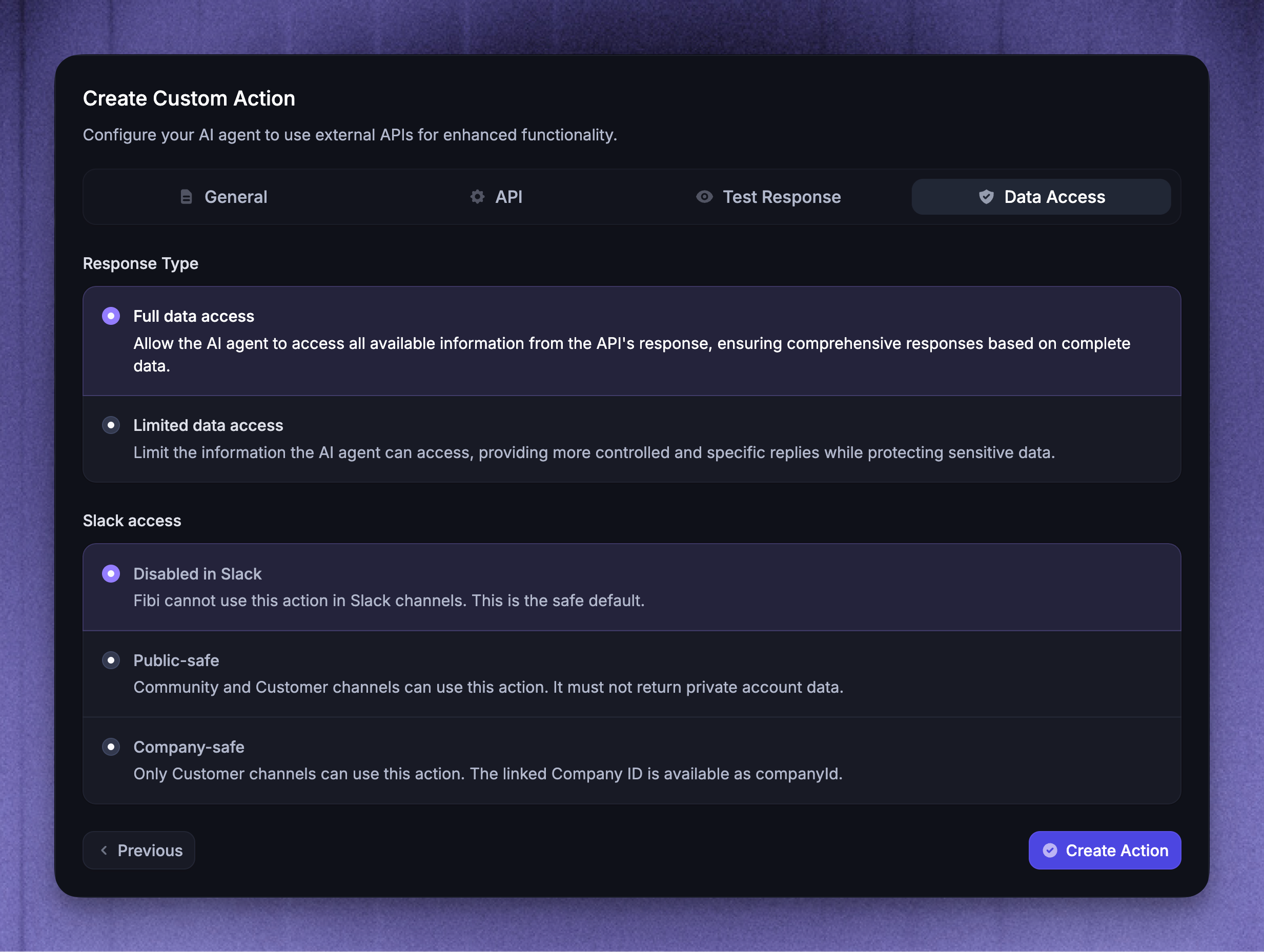Click the 'Response Type' section heading

click(140, 263)
